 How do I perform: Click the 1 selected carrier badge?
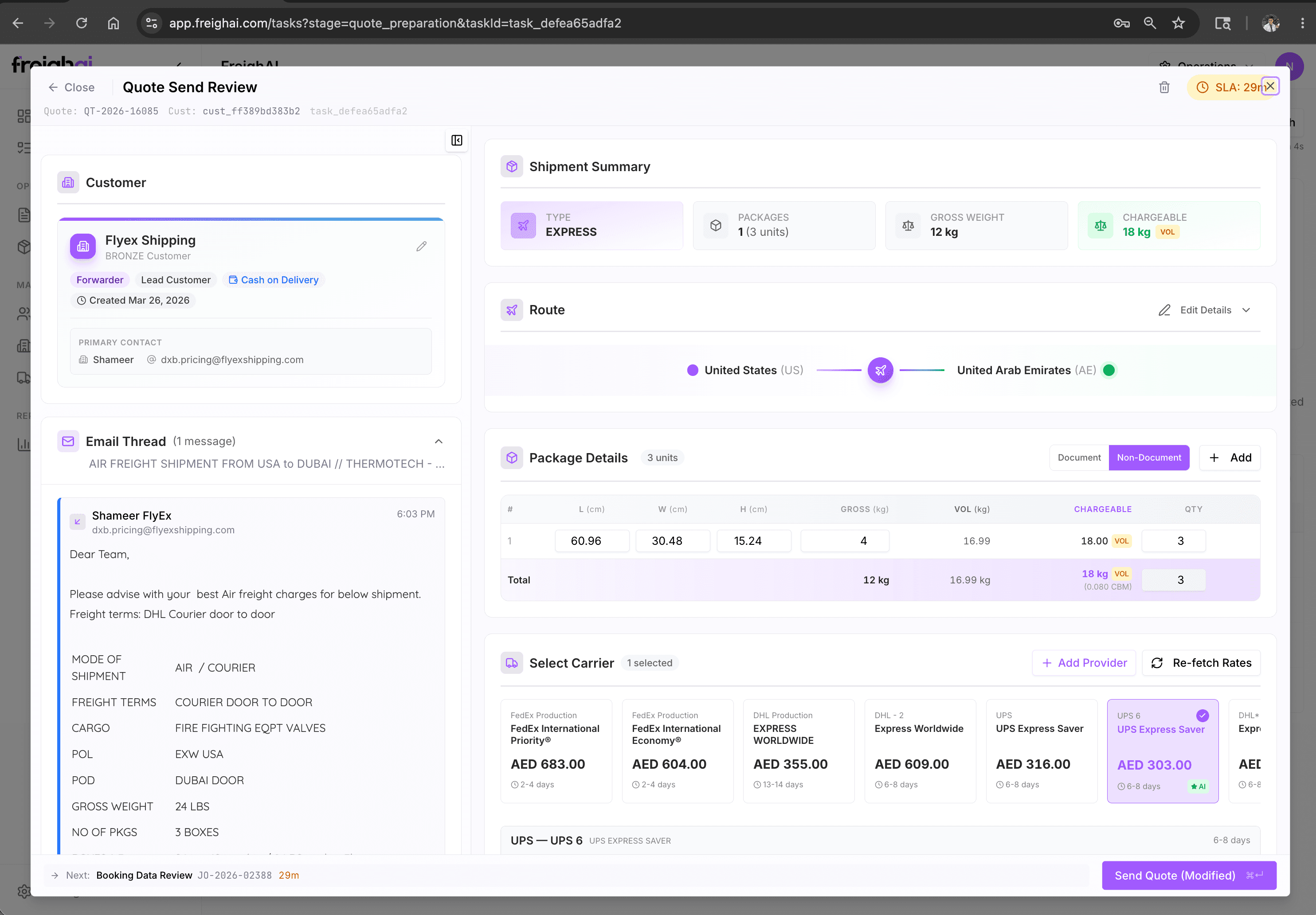click(x=650, y=663)
